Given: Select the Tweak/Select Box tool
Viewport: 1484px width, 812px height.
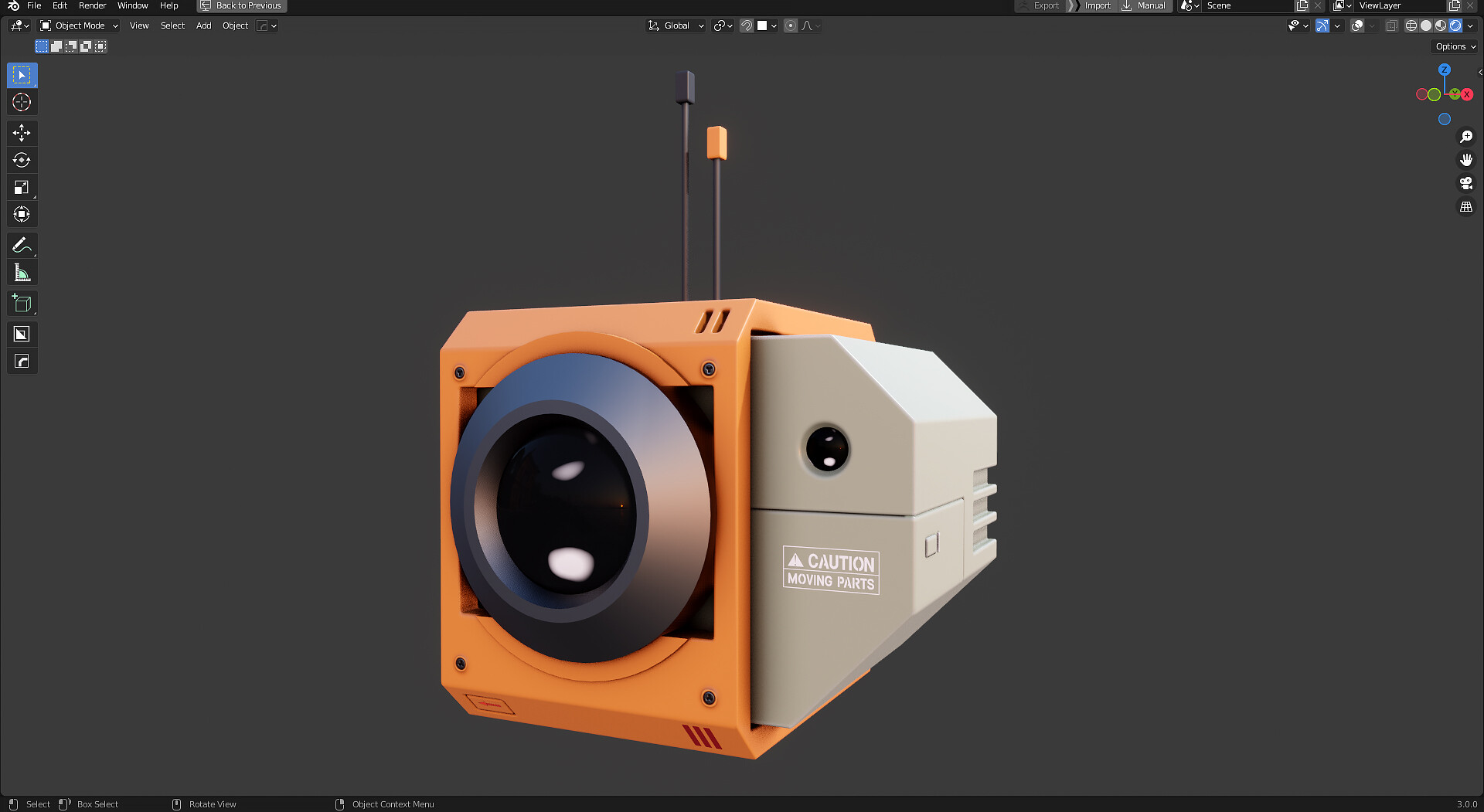Looking at the screenshot, I should point(22,75).
